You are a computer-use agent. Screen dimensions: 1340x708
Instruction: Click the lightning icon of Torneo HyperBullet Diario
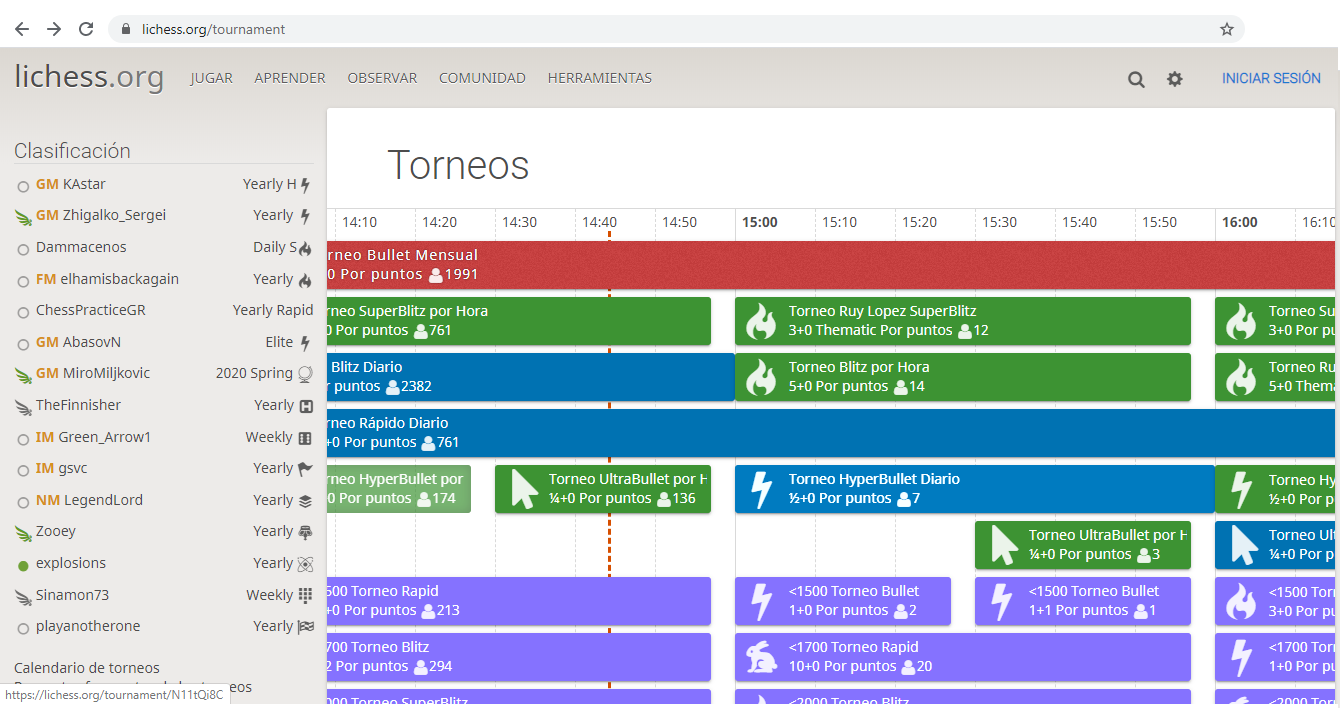[x=762, y=489]
